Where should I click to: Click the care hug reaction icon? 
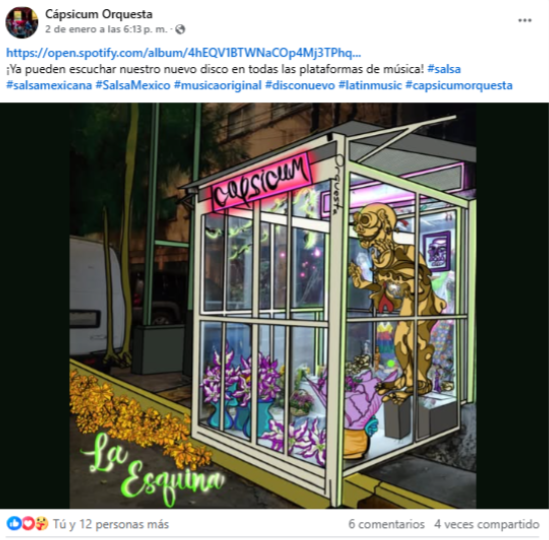click(x=42, y=524)
